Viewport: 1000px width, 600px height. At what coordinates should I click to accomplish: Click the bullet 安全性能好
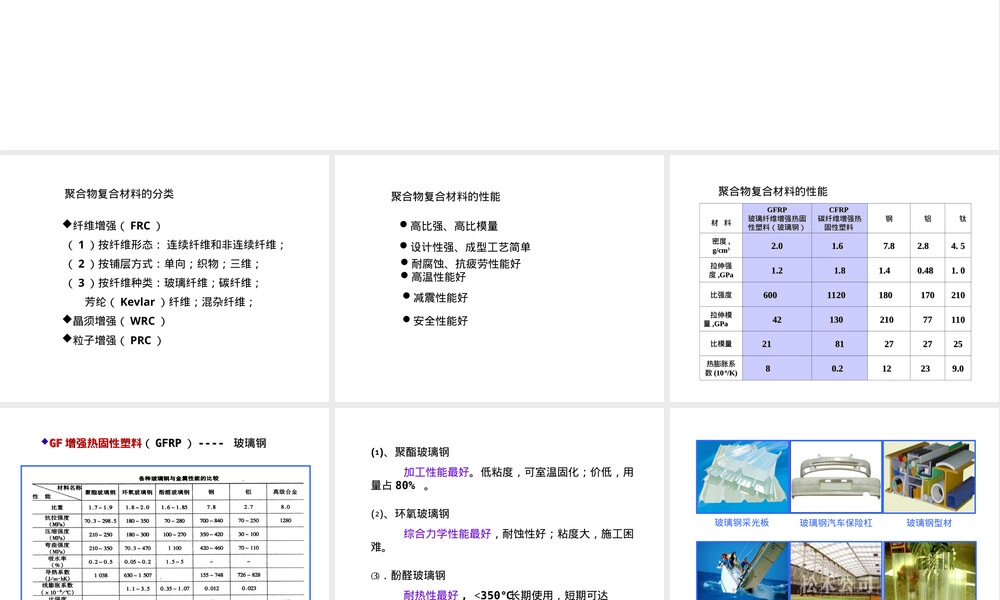(436, 321)
